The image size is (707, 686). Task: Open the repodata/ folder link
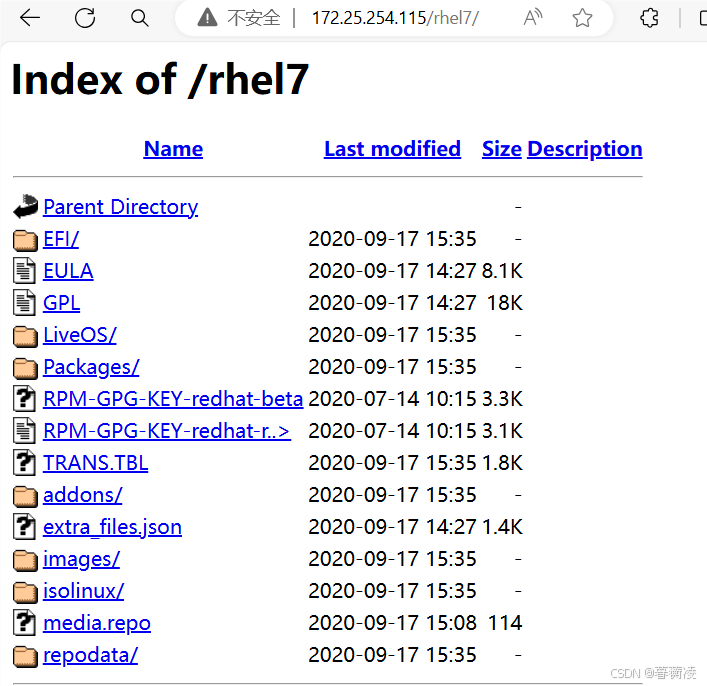click(x=90, y=655)
